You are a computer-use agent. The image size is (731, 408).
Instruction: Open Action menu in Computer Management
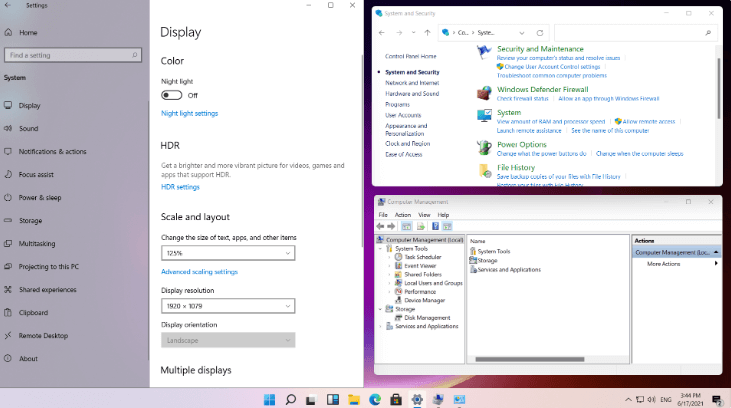pyautogui.click(x=403, y=215)
